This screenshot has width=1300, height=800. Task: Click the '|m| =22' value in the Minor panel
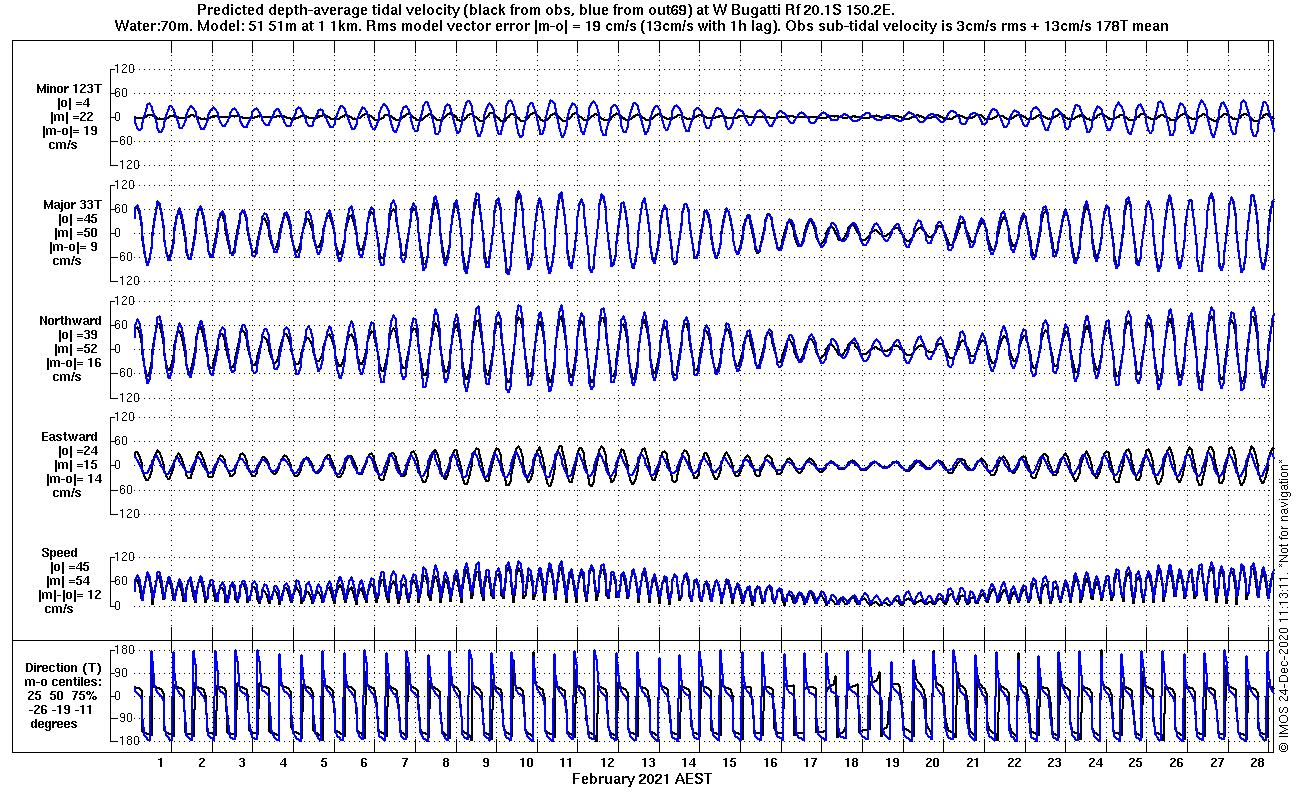click(x=73, y=117)
